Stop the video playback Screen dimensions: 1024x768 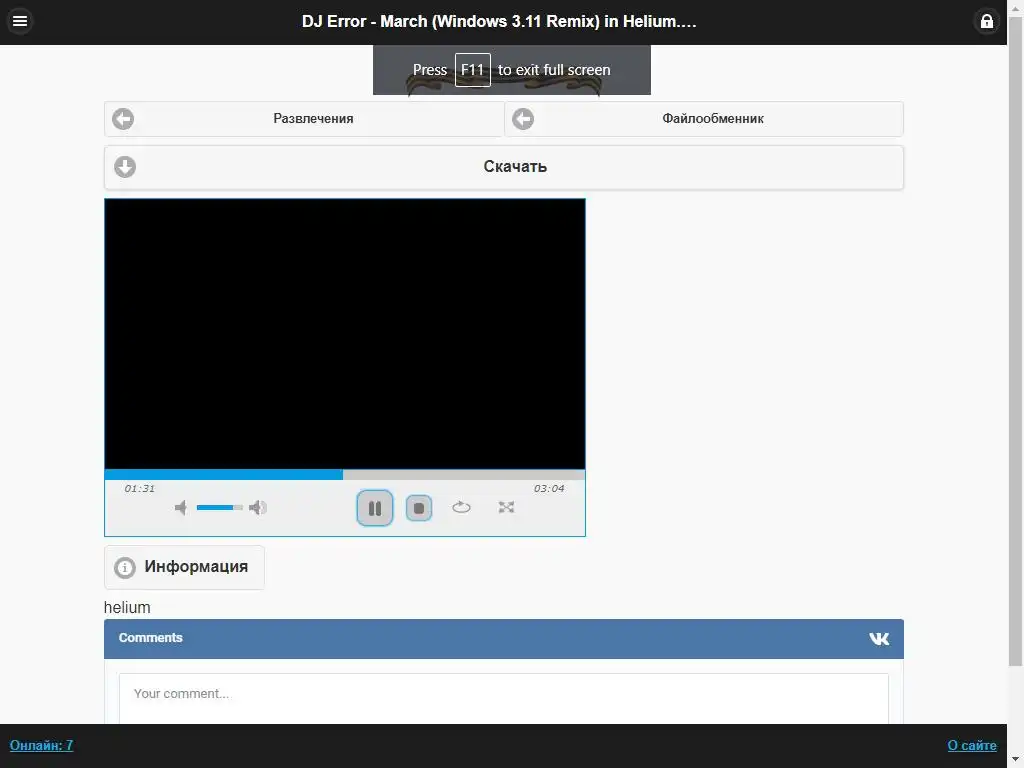[419, 508]
